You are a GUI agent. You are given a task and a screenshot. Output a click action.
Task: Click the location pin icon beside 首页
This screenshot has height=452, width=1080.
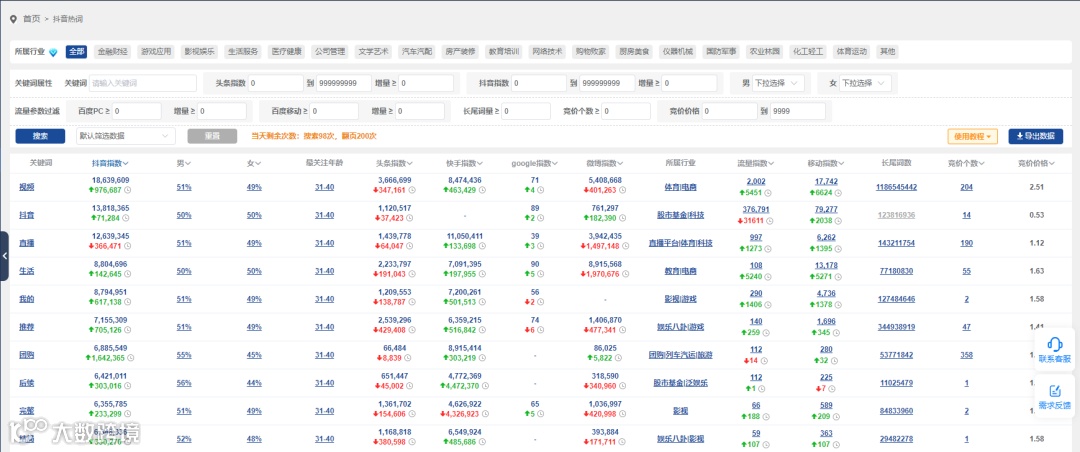[12, 19]
